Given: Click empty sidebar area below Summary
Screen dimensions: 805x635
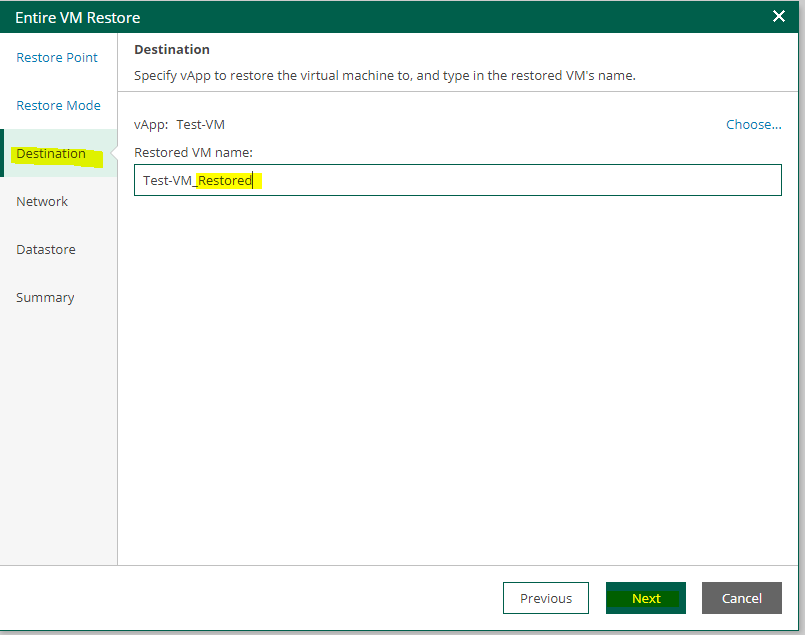Looking at the screenshot, I should pos(58,430).
